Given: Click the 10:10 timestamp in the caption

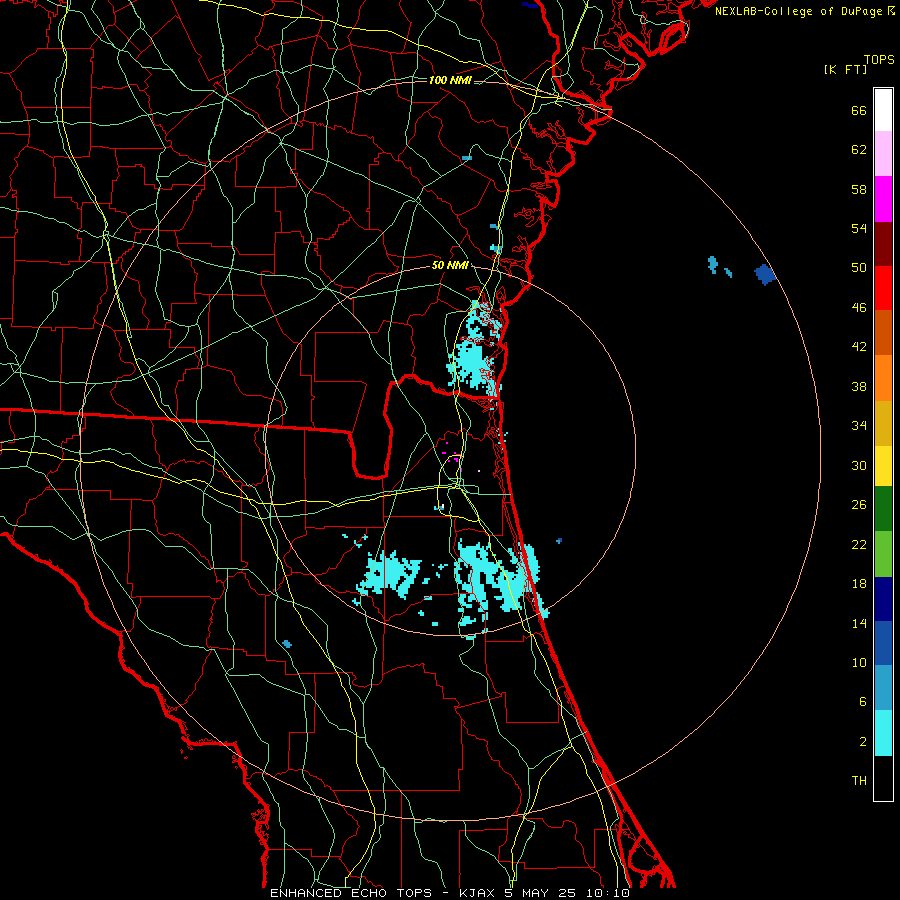Looking at the screenshot, I should (x=607, y=893).
